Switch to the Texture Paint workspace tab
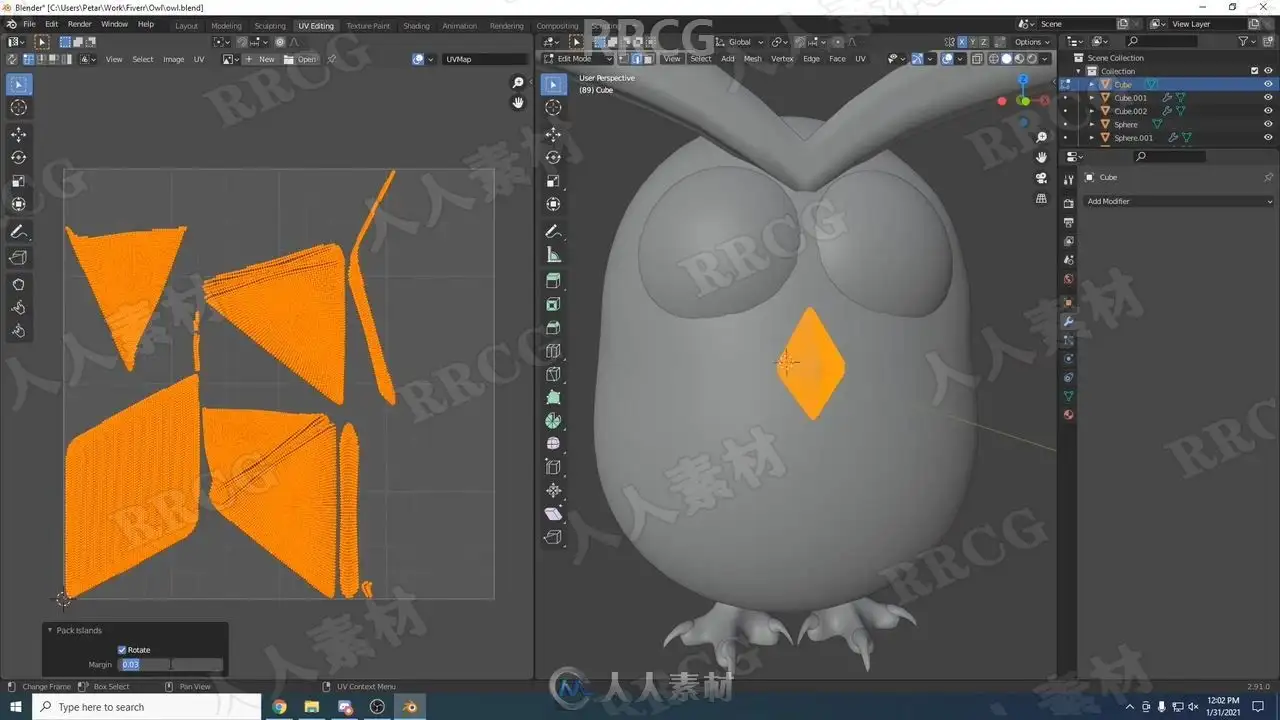Viewport: 1280px width, 720px height. click(368, 26)
